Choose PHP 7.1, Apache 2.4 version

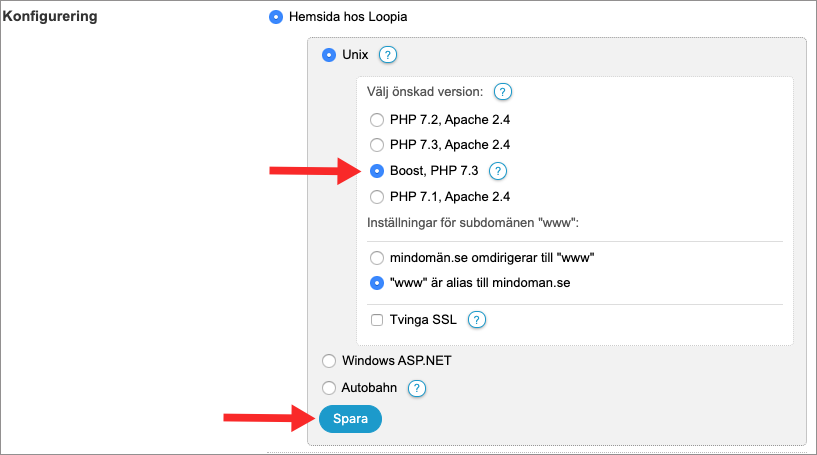(377, 197)
